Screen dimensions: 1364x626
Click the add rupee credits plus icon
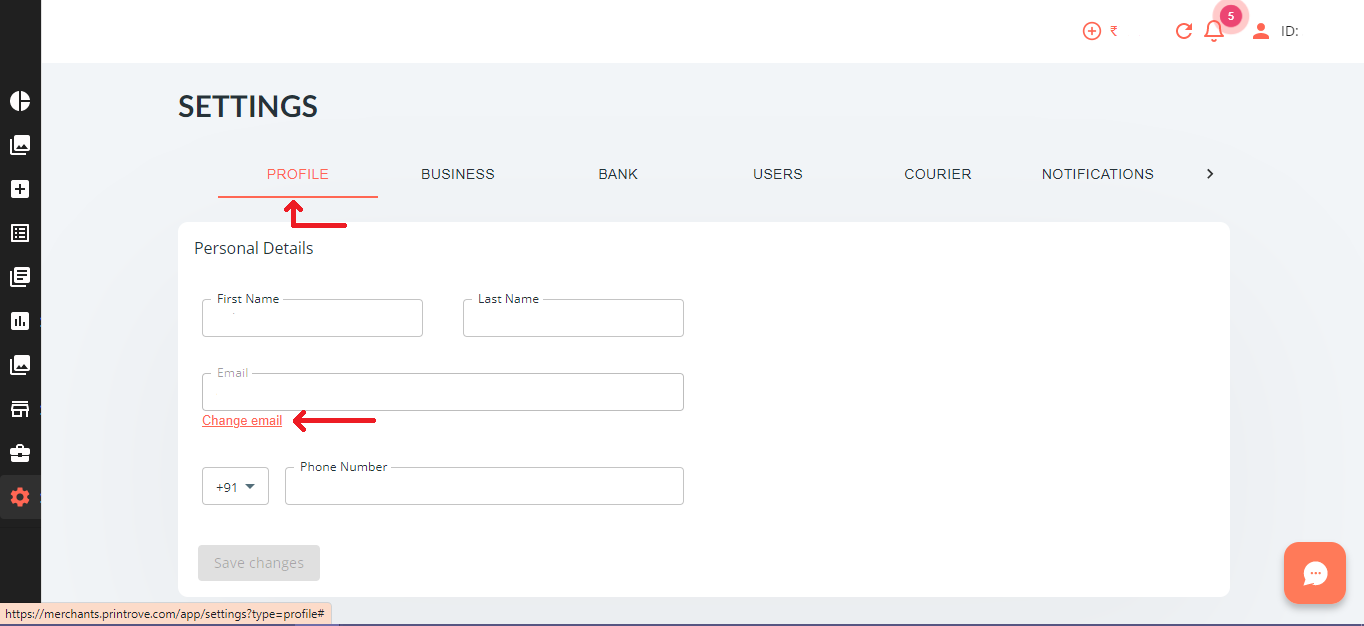(x=1092, y=31)
